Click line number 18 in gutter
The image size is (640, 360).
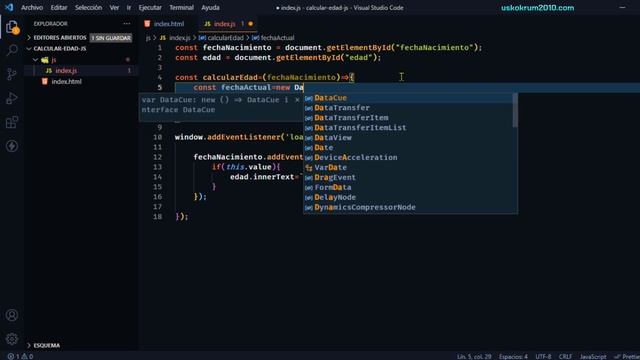tap(158, 217)
